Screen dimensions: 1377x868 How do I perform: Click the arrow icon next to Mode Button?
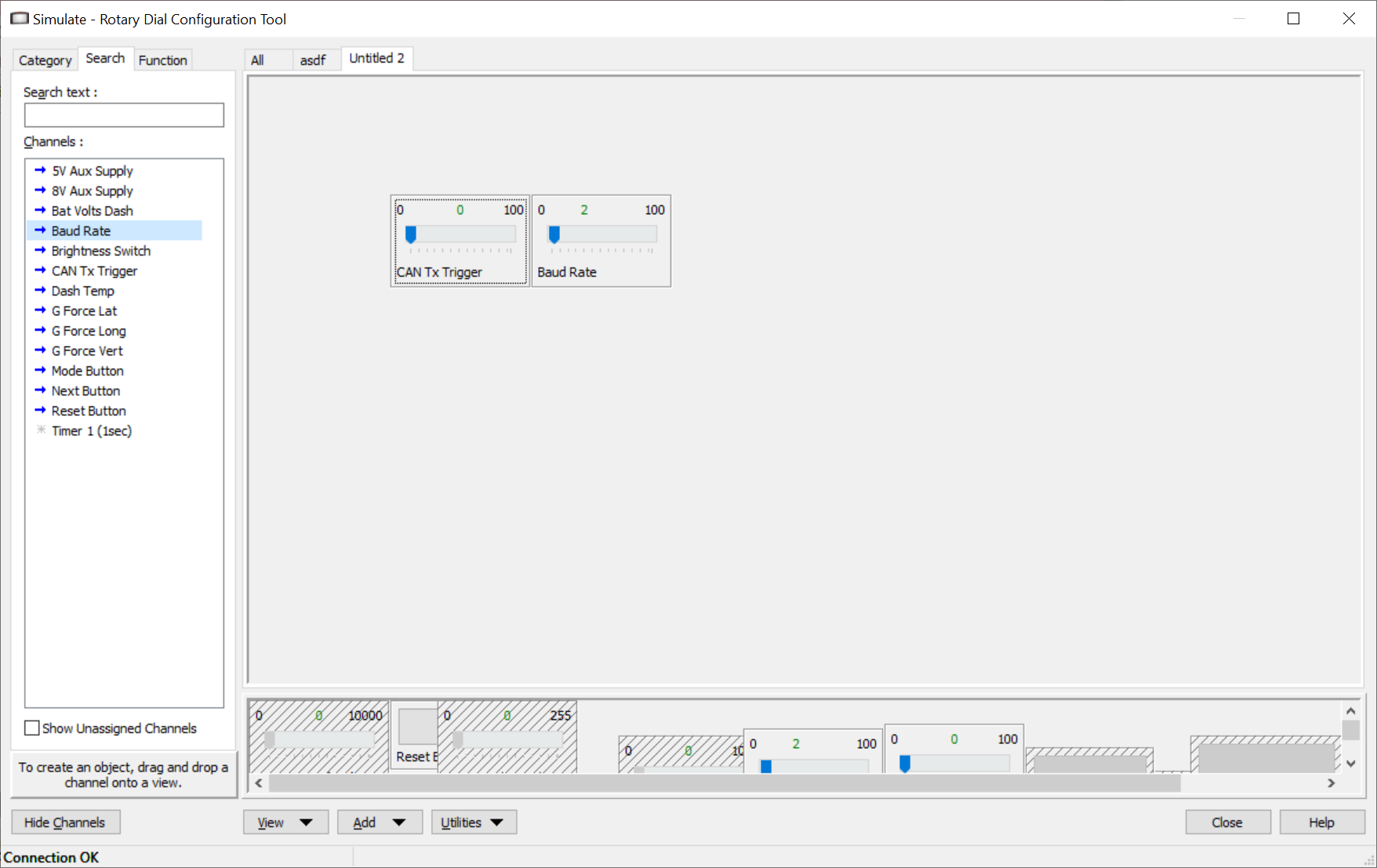[x=40, y=370]
